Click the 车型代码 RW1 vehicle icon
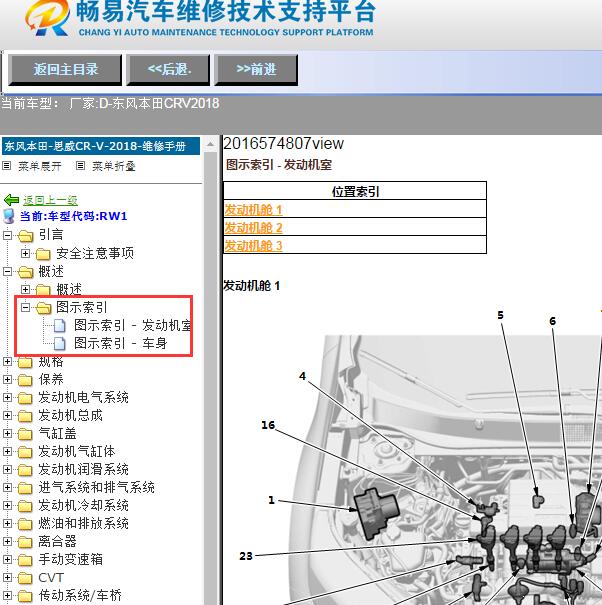The height and width of the screenshot is (605, 602). [x=8, y=216]
